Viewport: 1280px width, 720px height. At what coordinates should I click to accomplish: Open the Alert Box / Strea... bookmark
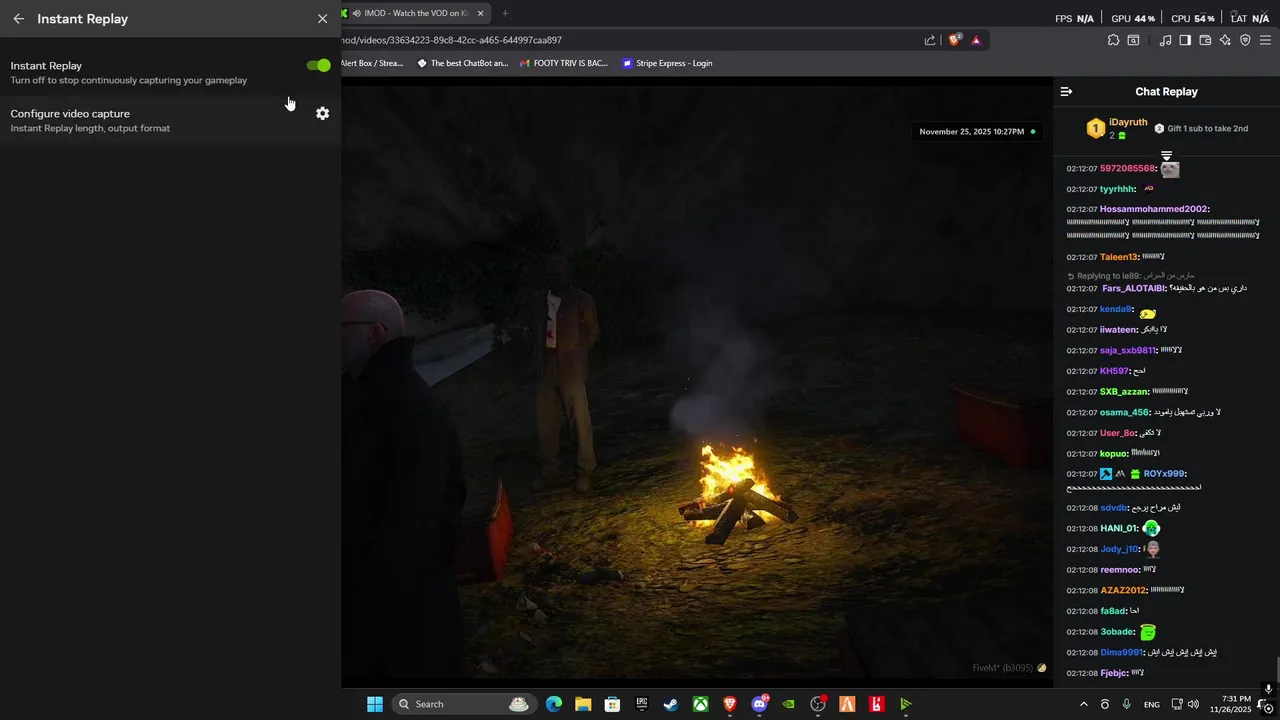click(372, 63)
